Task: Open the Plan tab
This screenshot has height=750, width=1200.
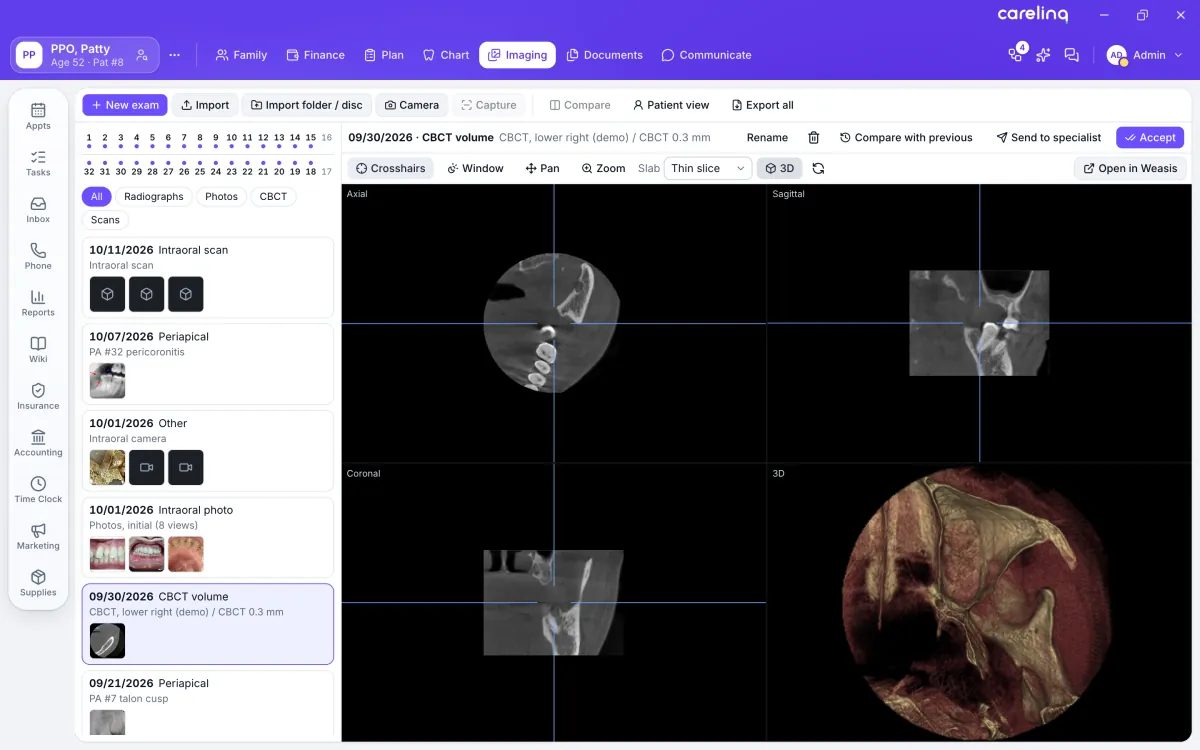Action: click(x=384, y=55)
